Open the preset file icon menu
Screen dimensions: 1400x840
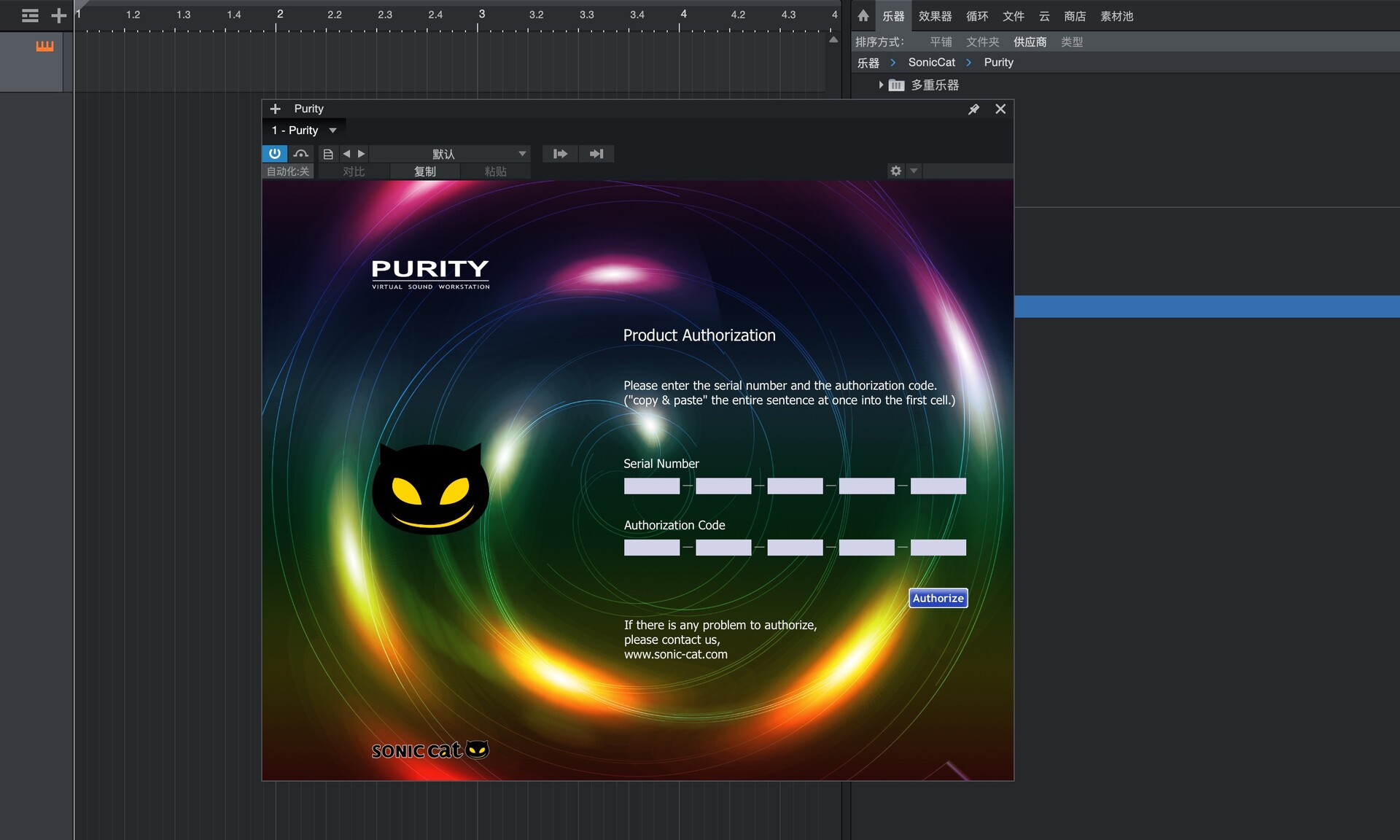point(328,154)
